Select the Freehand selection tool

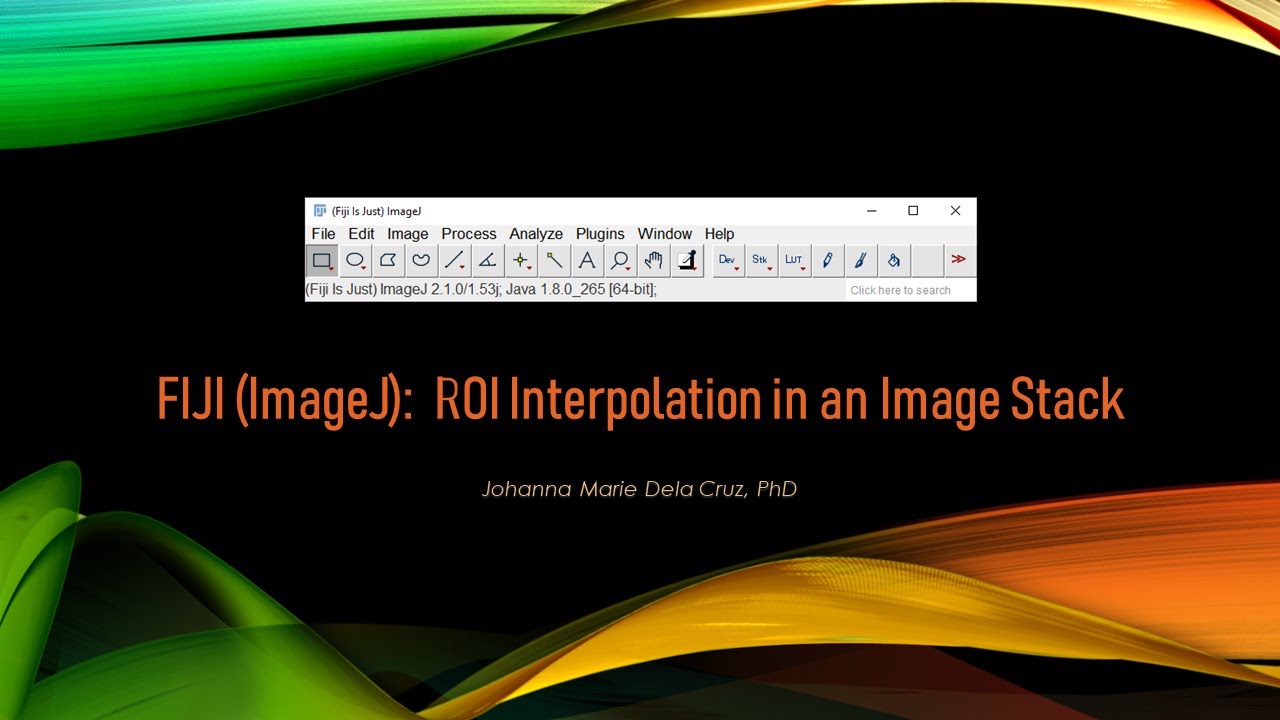pyautogui.click(x=421, y=260)
